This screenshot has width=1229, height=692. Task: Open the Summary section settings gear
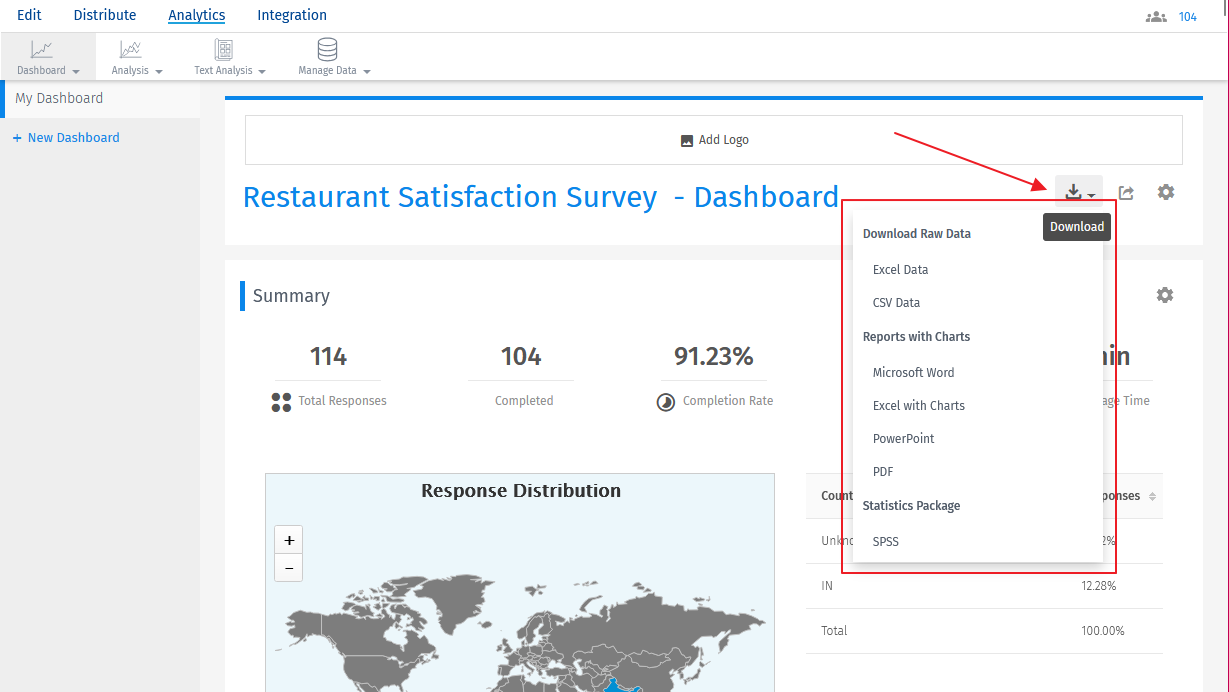pos(1164,295)
